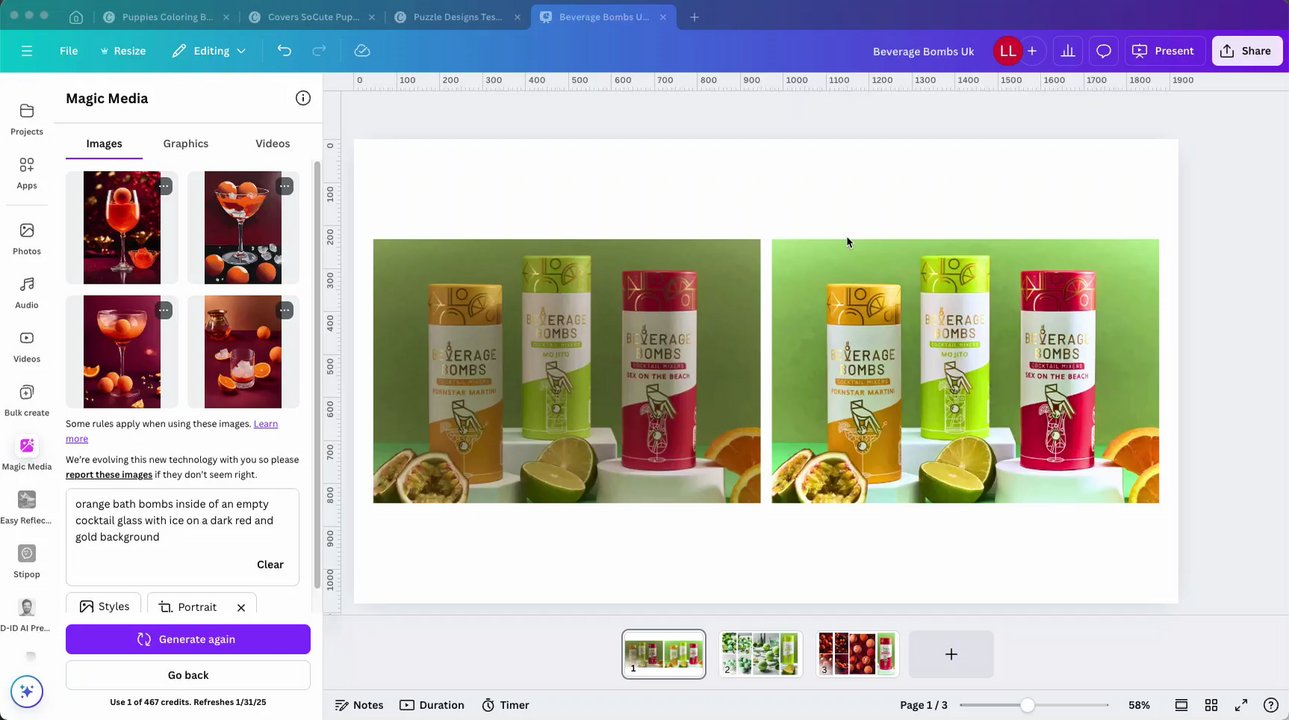Open the File menu
Viewport: 1289px width, 720px height.
coord(68,51)
